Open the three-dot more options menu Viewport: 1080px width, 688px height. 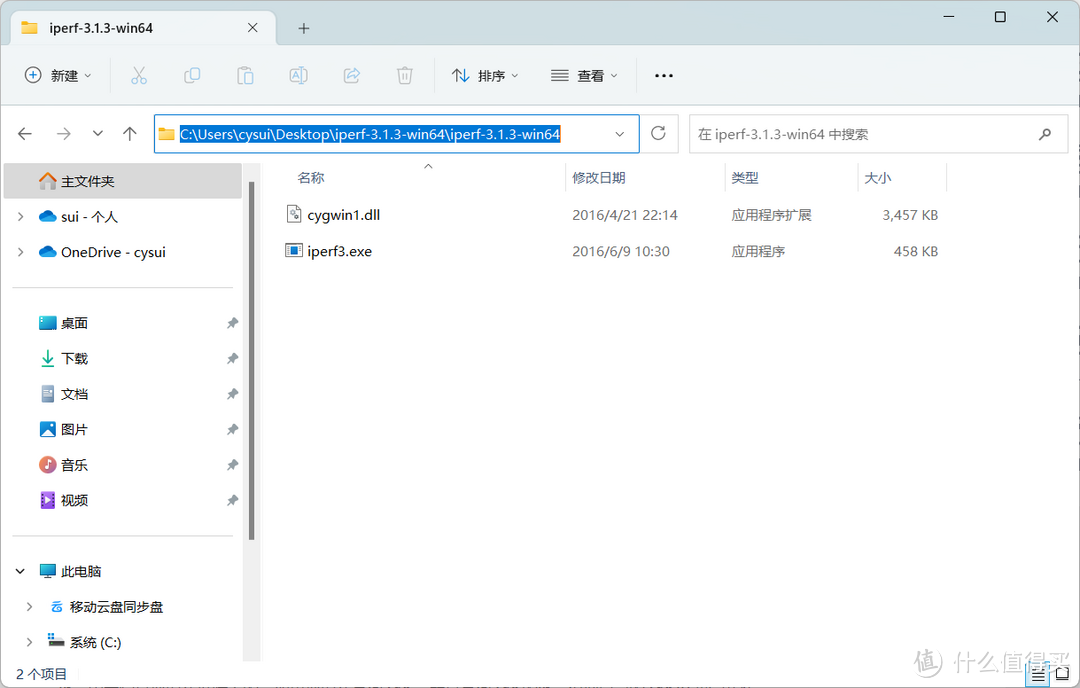click(x=664, y=75)
